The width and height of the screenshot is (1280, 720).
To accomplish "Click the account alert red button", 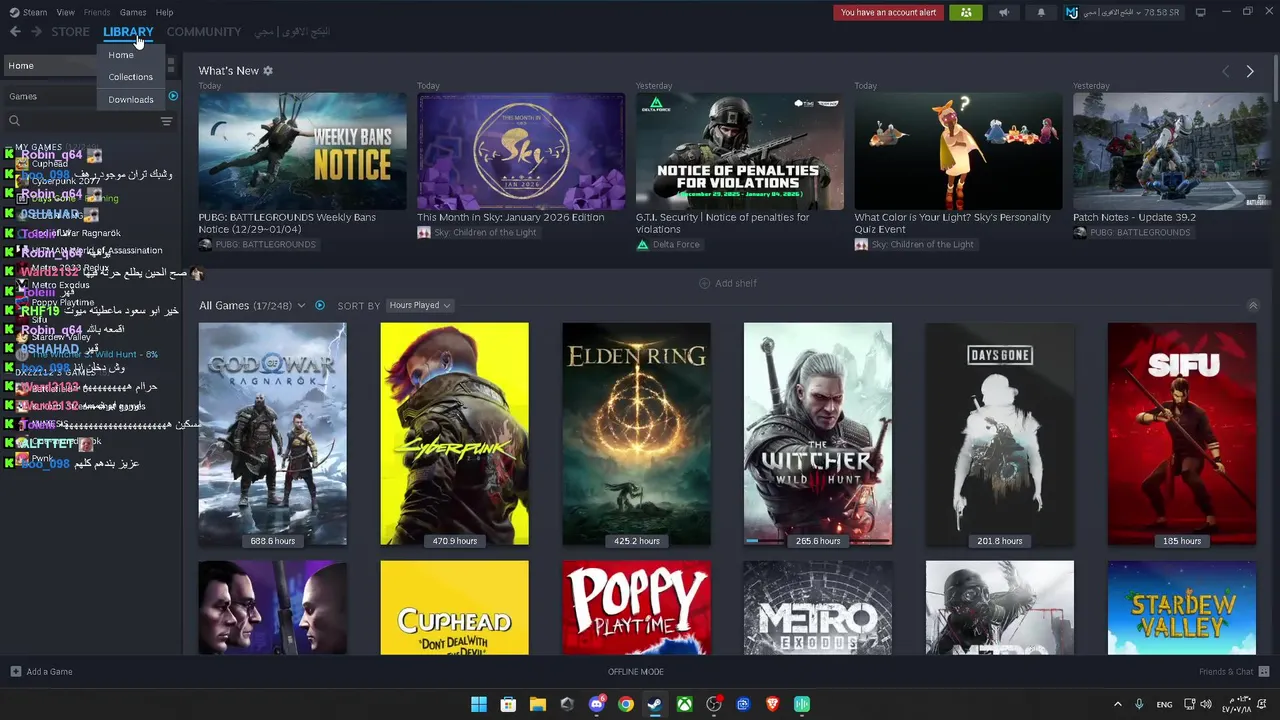I will [x=888, y=13].
